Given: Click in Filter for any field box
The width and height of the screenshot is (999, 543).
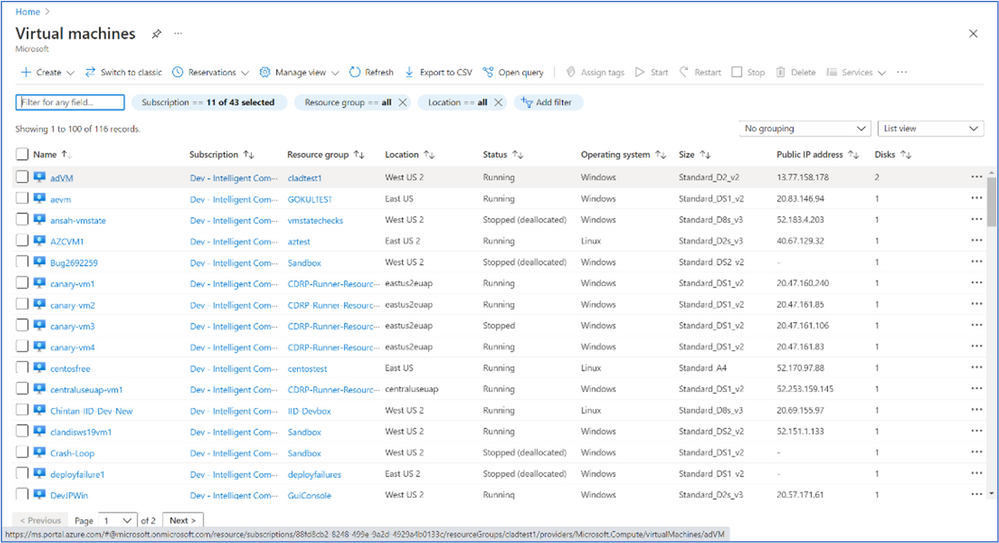Looking at the screenshot, I should (x=70, y=102).
